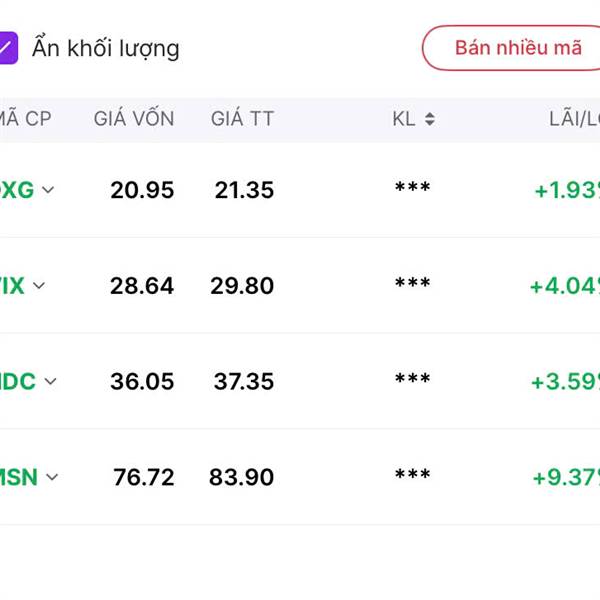Image resolution: width=600 pixels, height=600 pixels.
Task: Click the GIÁ VỐN column header
Action: coord(134,119)
